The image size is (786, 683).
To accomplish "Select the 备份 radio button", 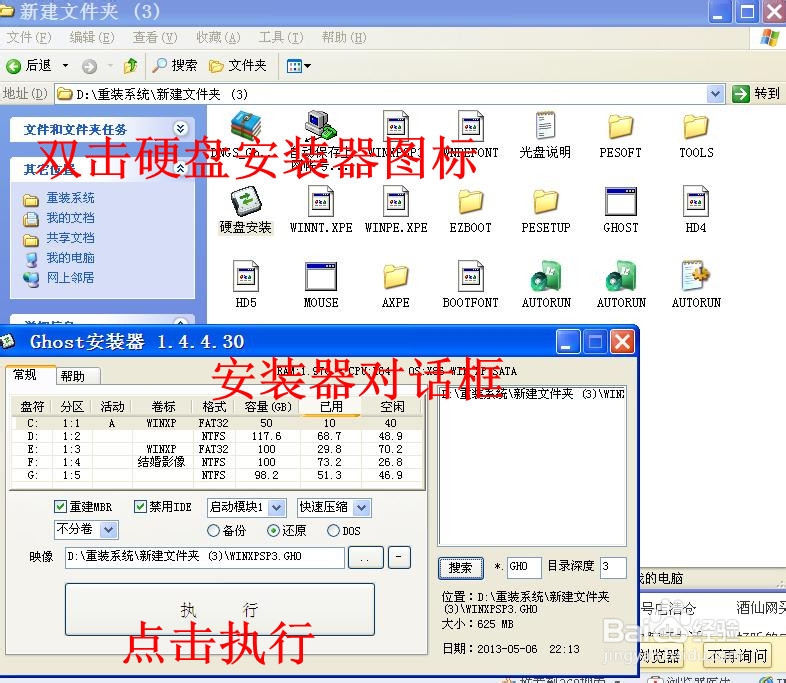I will [x=213, y=531].
